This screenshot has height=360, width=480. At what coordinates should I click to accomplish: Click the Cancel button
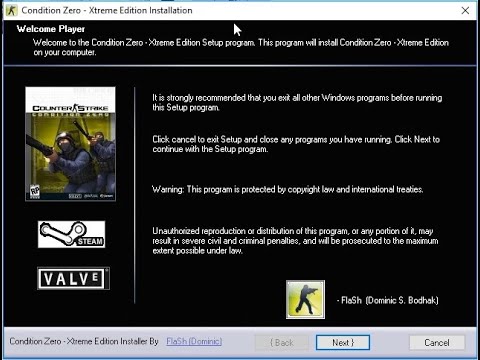tap(437, 342)
